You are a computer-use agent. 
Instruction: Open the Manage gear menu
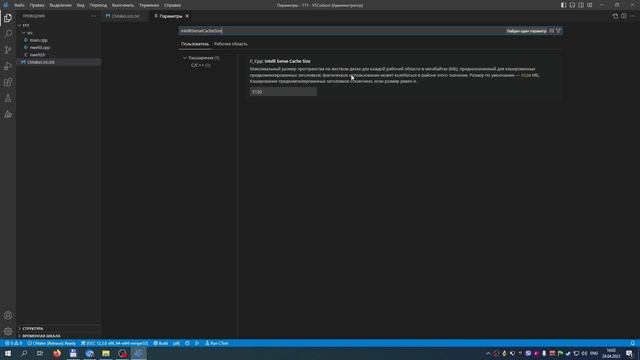8,331
